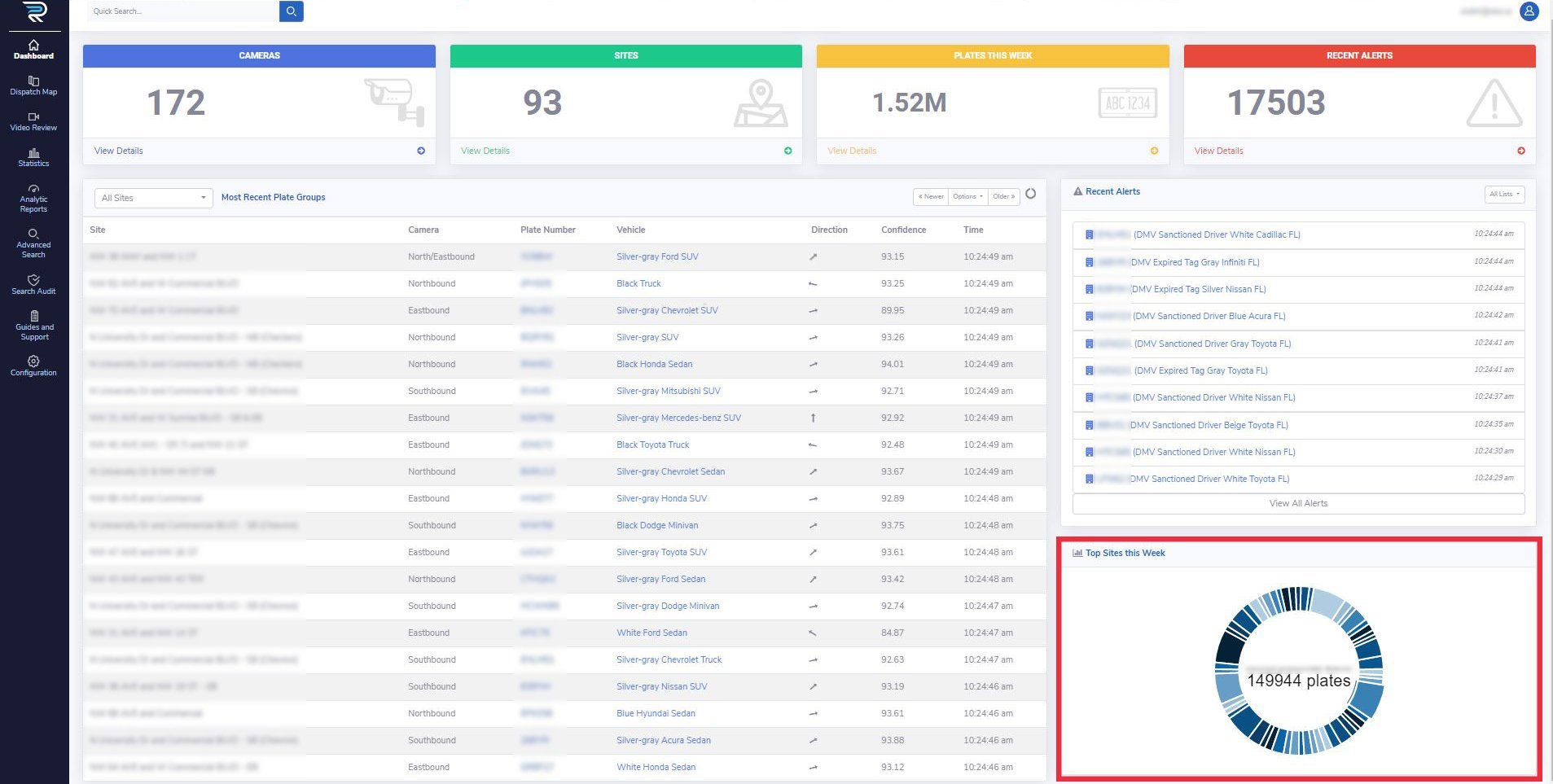Open Search Audit in sidebar
The height and width of the screenshot is (784, 1553).
33,284
